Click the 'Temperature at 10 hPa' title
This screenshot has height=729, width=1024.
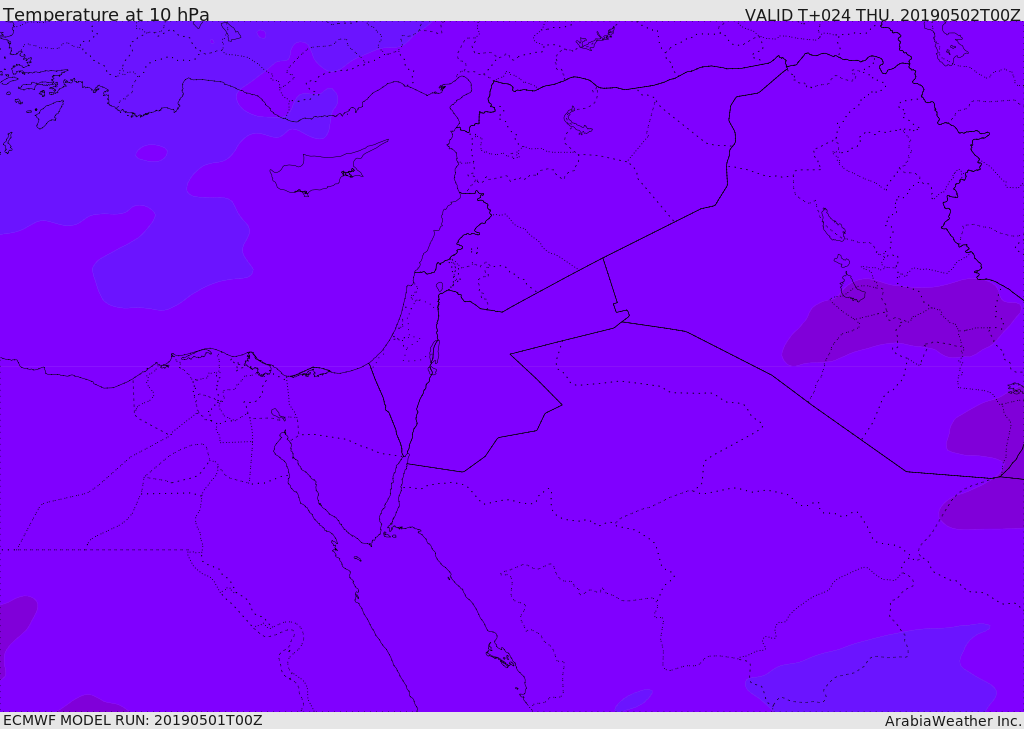106,14
